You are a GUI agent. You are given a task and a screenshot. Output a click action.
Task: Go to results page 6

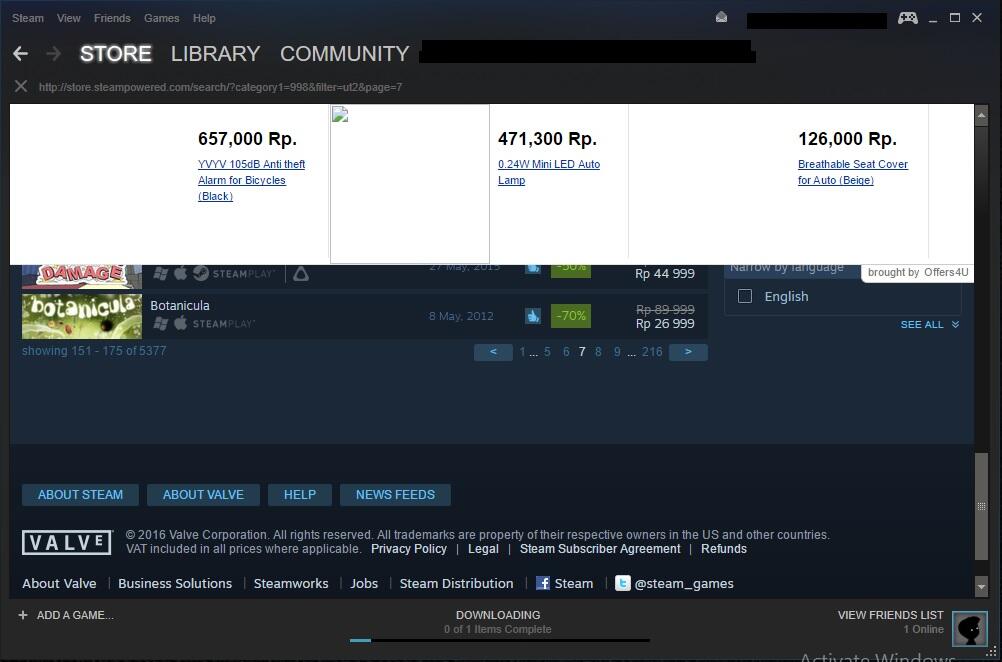(x=566, y=352)
